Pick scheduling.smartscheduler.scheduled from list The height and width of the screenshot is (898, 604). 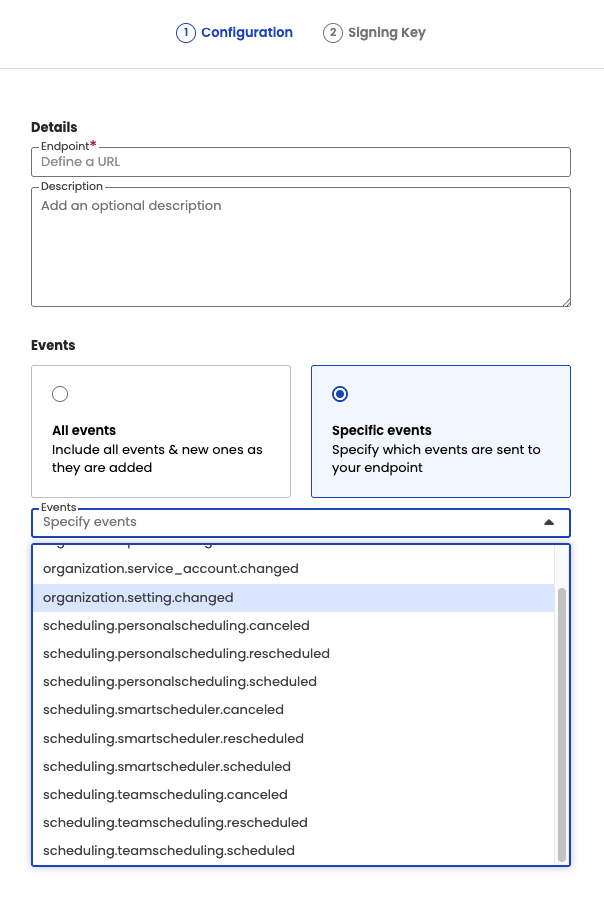click(167, 767)
